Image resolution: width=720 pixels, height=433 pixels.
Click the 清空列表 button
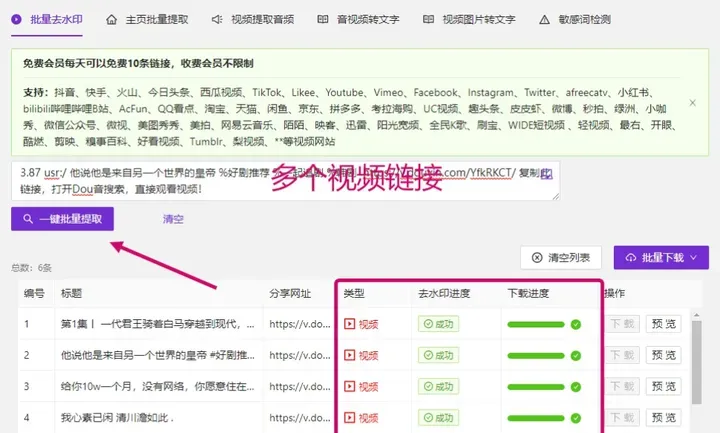[x=561, y=258]
